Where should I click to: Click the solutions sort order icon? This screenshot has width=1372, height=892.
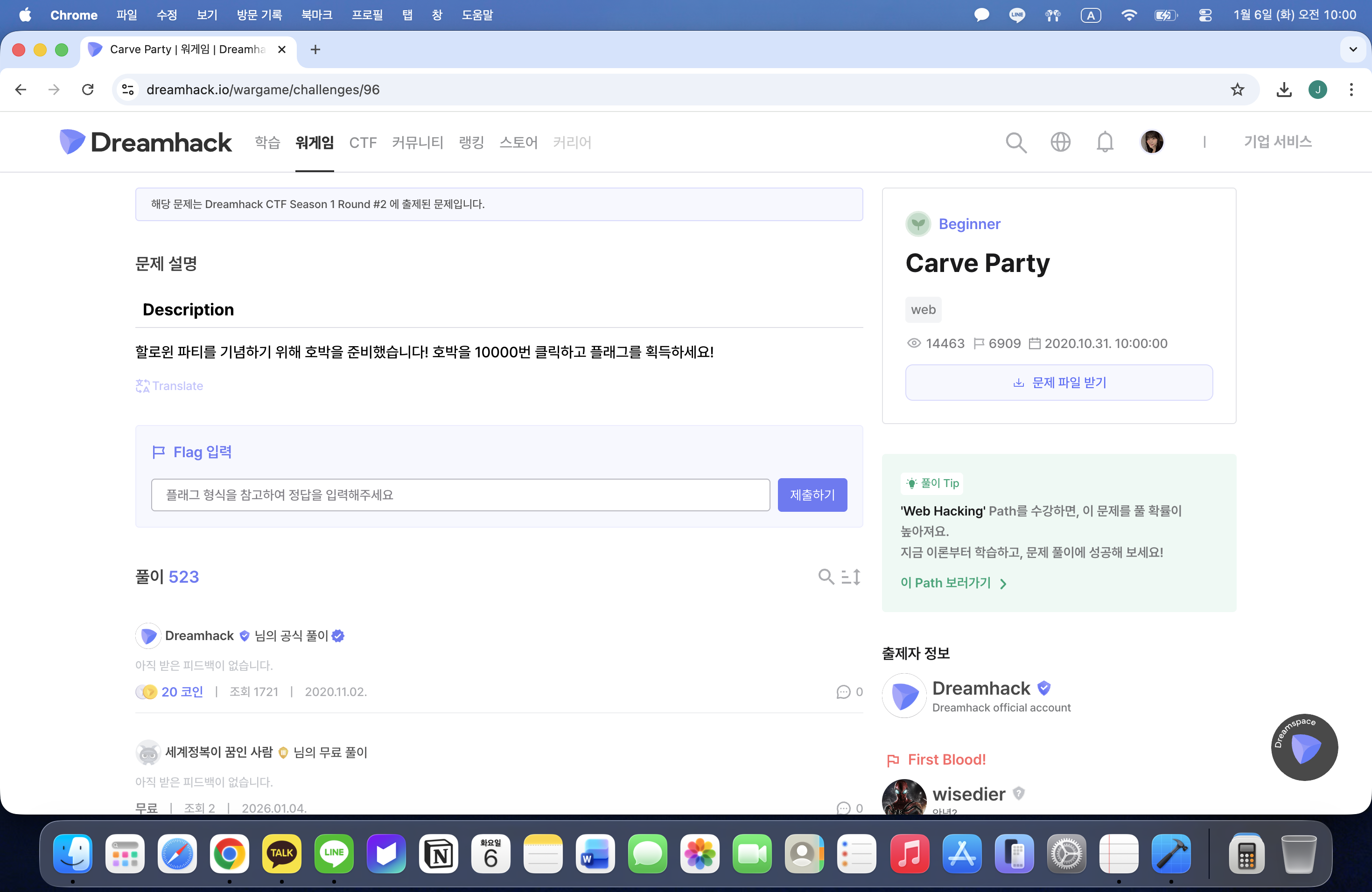pos(851,576)
